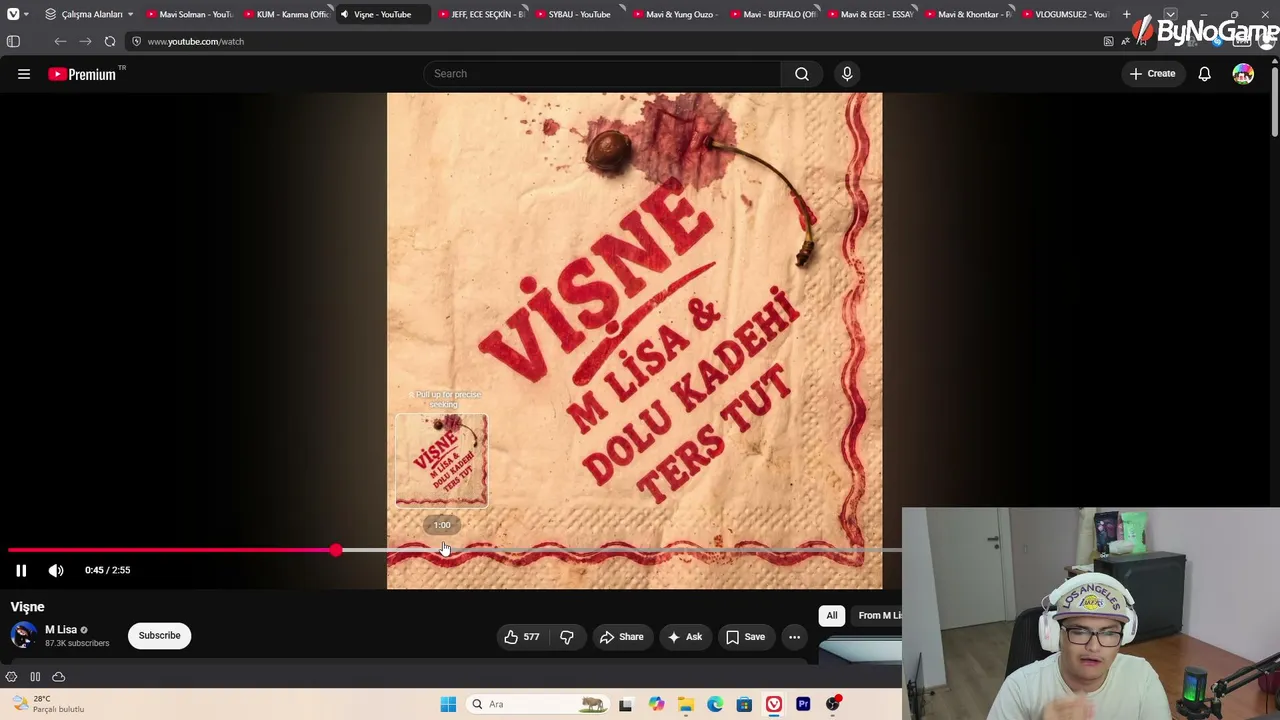Viewport: 1280px width, 720px height.
Task: Open sync cloud icon in status bar
Action: (58, 677)
